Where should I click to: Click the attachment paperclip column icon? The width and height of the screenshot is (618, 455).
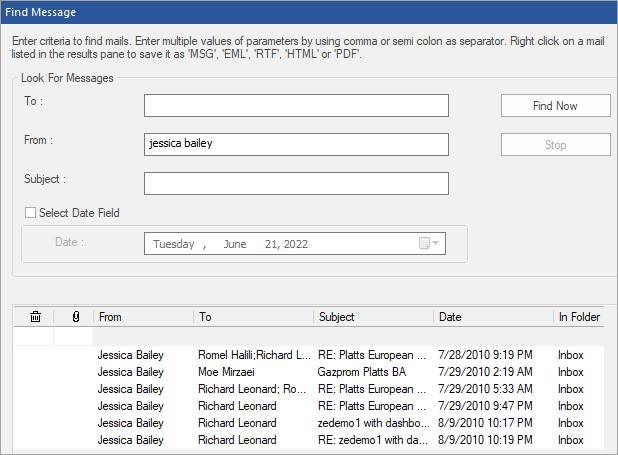[75, 317]
